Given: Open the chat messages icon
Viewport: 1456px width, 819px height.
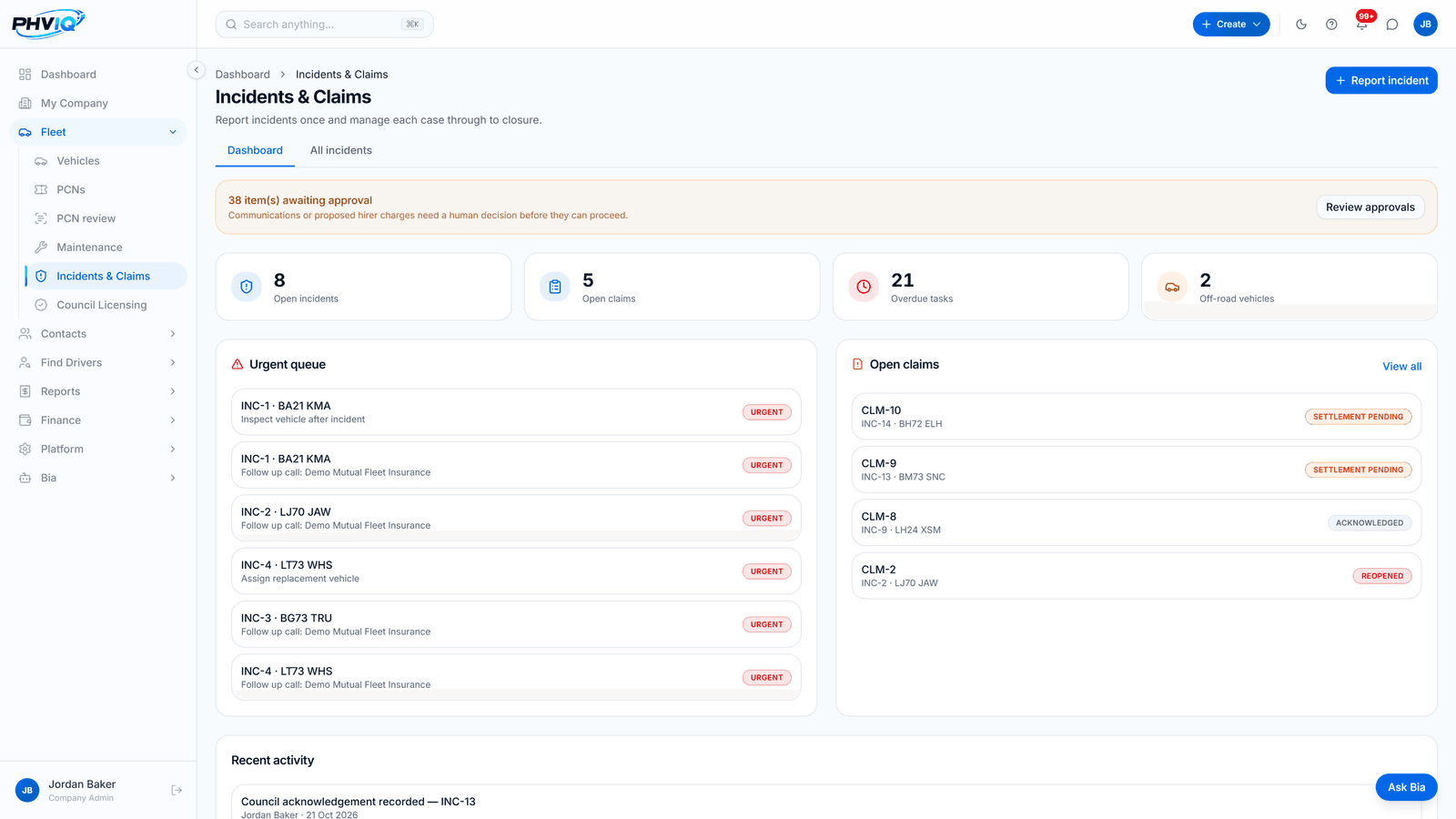Looking at the screenshot, I should 1392,25.
